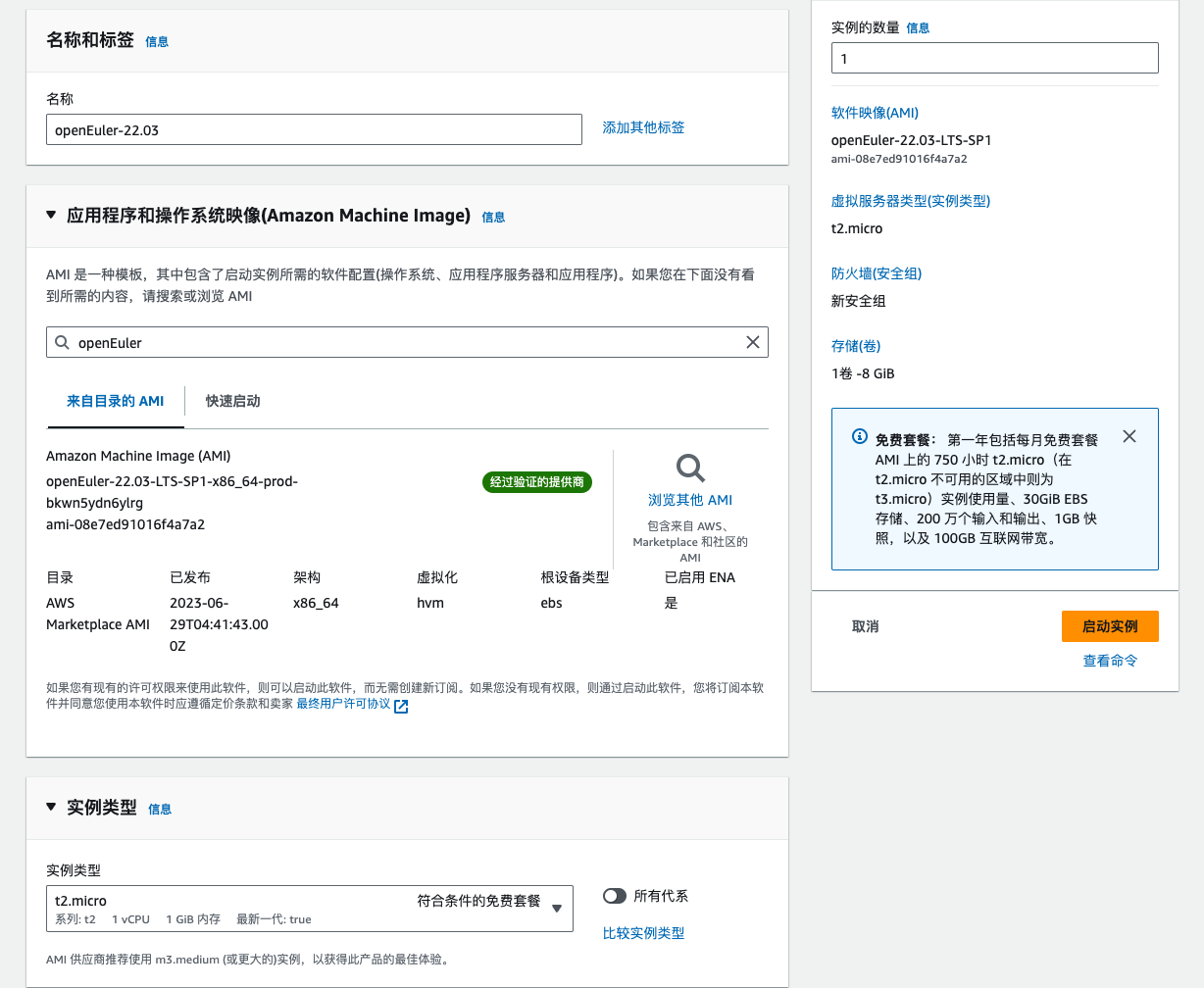Open the 软件映像(AMI) summary link

pyautogui.click(x=875, y=113)
